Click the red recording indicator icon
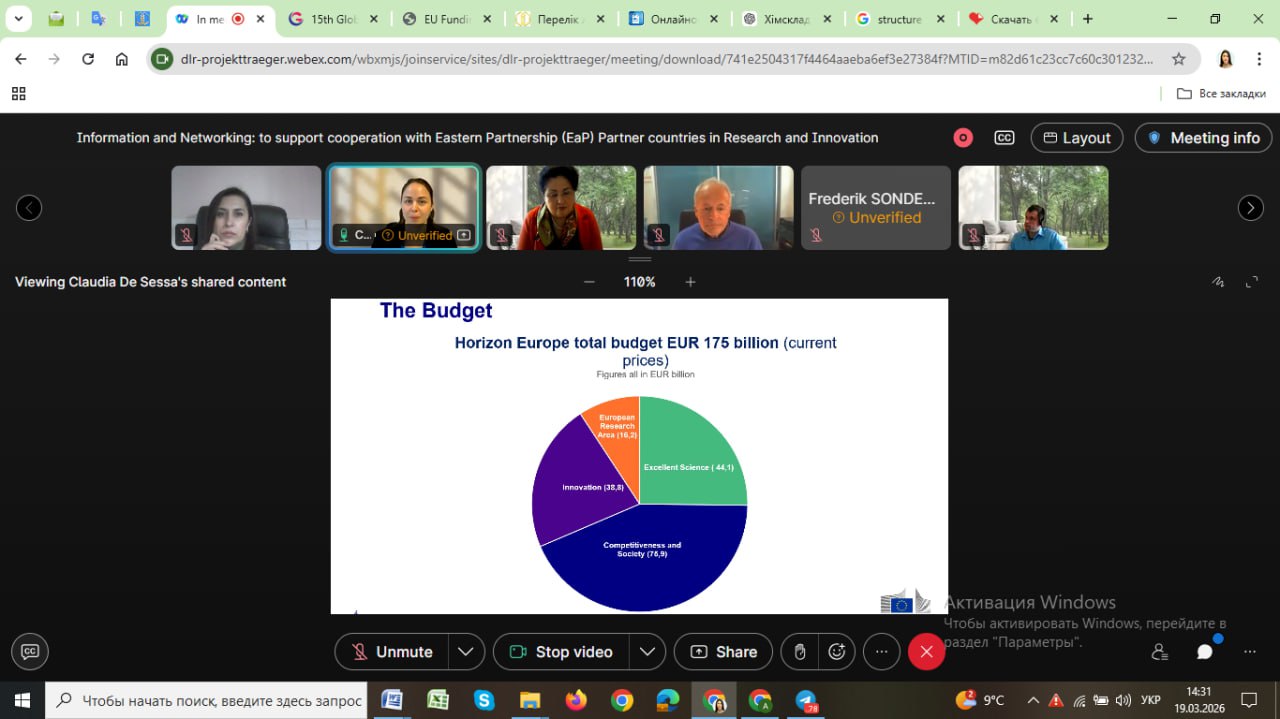Image resolution: width=1280 pixels, height=719 pixels. 963,138
